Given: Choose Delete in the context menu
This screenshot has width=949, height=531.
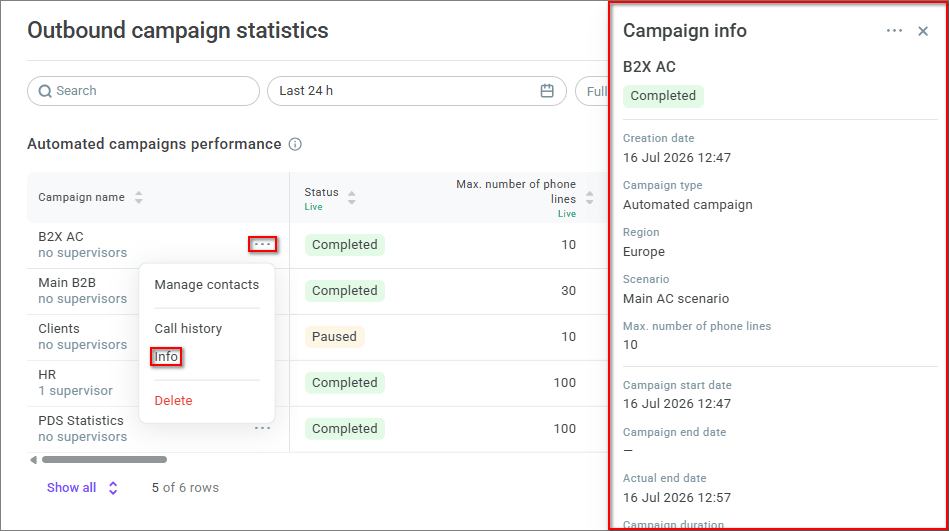Looking at the screenshot, I should (173, 400).
